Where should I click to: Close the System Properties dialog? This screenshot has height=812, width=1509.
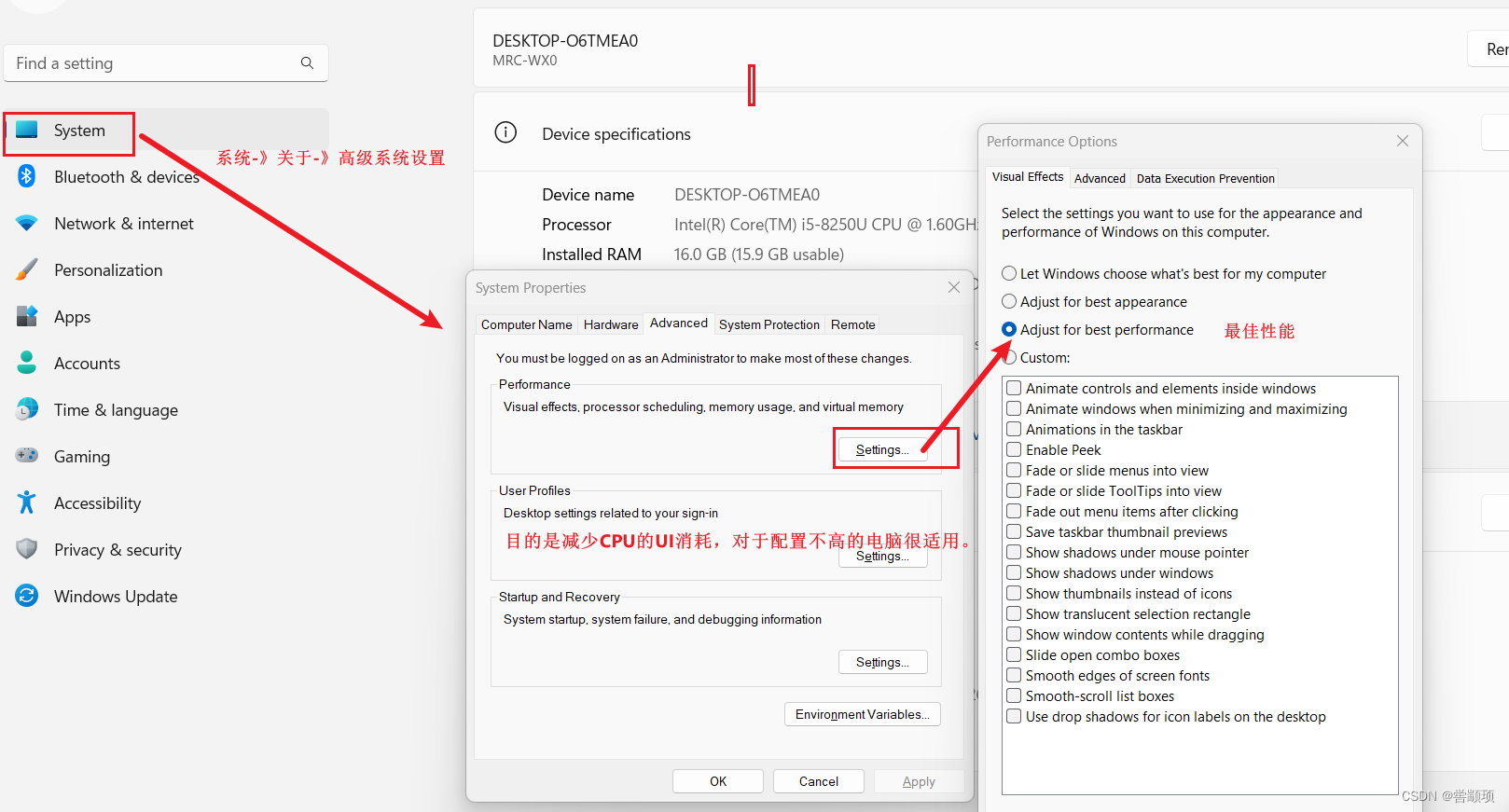click(953, 287)
